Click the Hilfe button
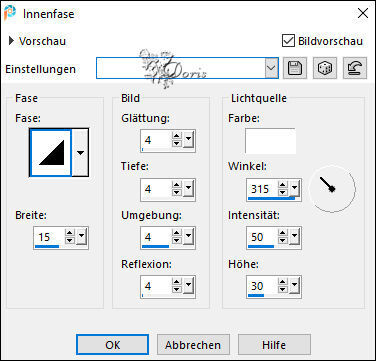The width and height of the screenshot is (376, 361). click(x=274, y=345)
